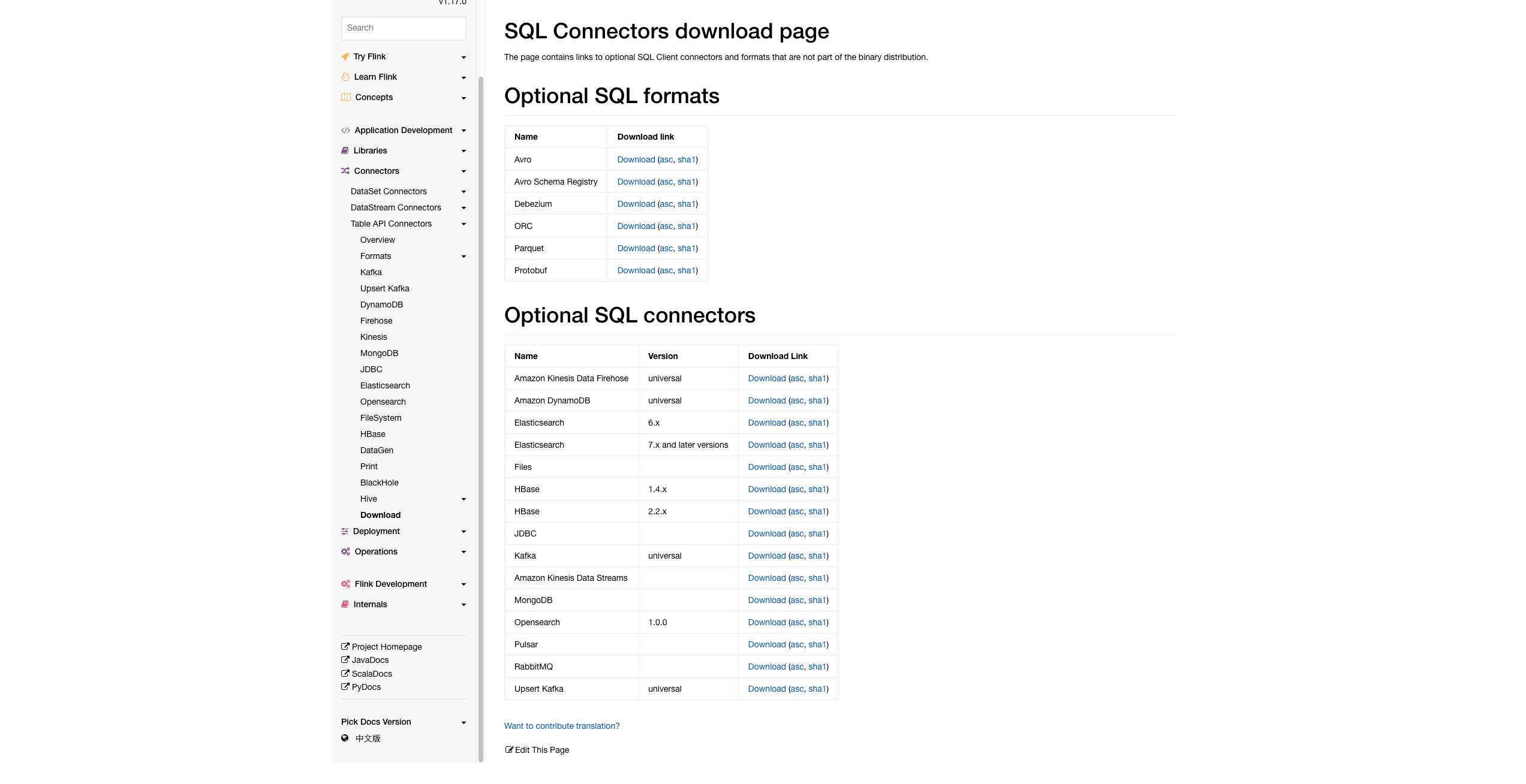Image resolution: width=1526 pixels, height=784 pixels.
Task: Click the ScalaDocs external-link icon
Action: pyautogui.click(x=345, y=673)
